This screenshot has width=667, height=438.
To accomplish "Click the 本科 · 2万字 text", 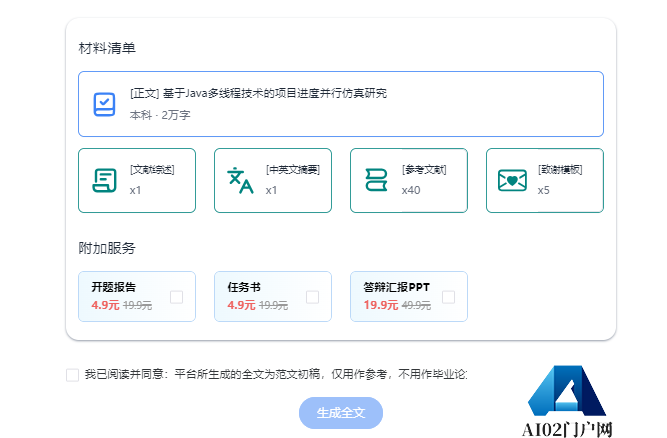I will [x=160, y=115].
